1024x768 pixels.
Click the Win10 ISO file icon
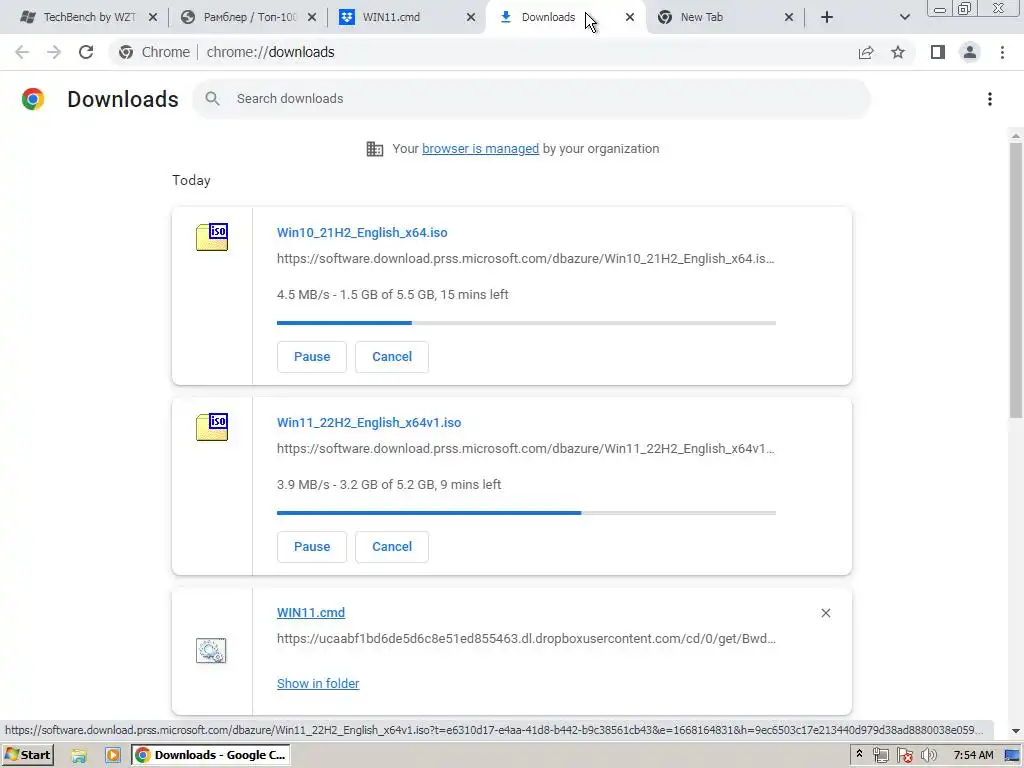(212, 237)
